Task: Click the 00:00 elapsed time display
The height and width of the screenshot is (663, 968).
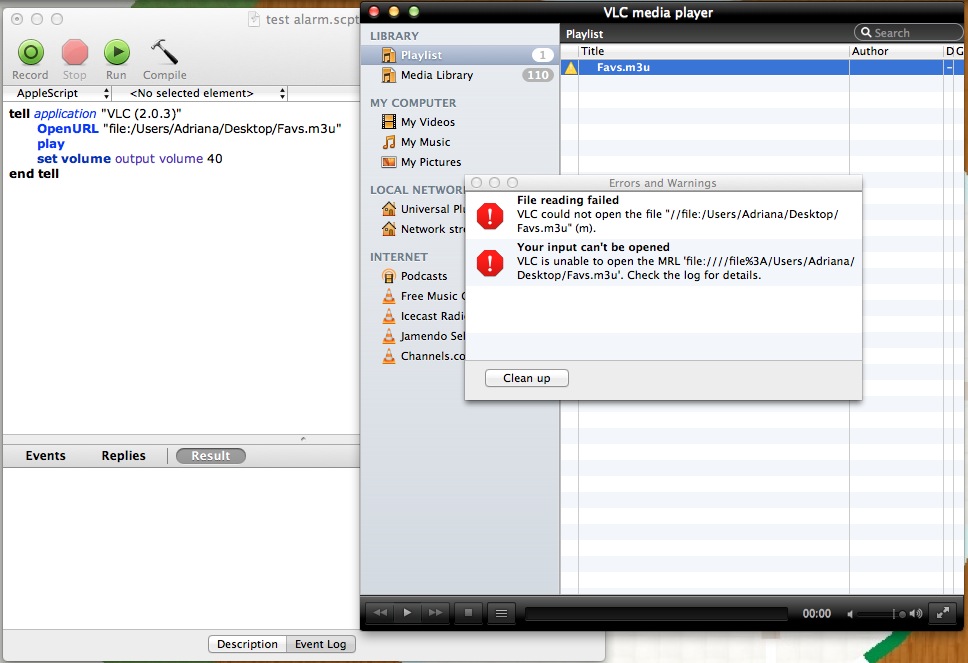Action: pyautogui.click(x=816, y=614)
